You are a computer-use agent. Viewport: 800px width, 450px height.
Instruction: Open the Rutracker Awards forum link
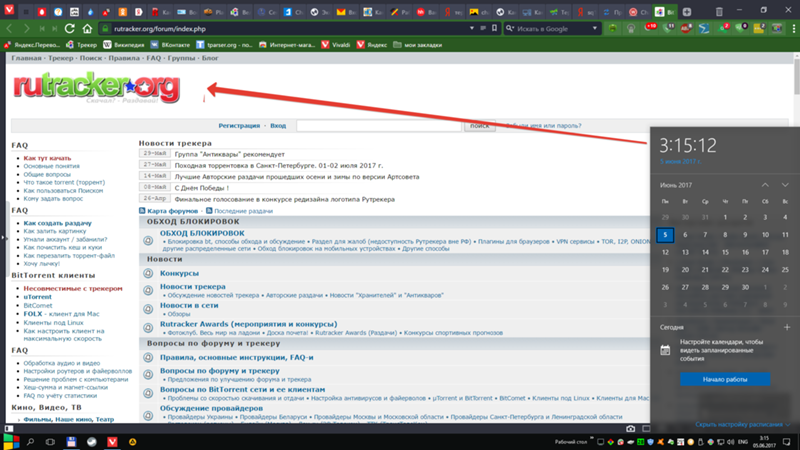248,324
